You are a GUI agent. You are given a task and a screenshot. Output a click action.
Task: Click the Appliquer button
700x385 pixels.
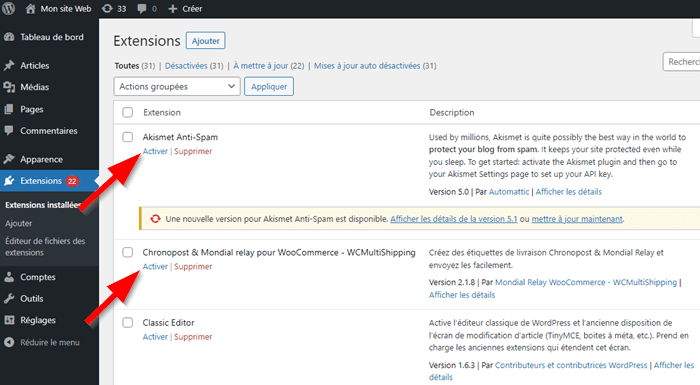click(269, 86)
